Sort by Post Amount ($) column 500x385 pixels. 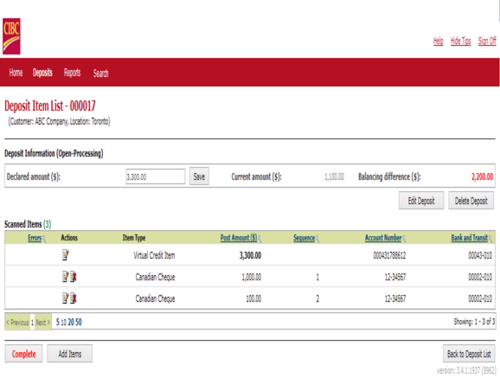[239, 238]
